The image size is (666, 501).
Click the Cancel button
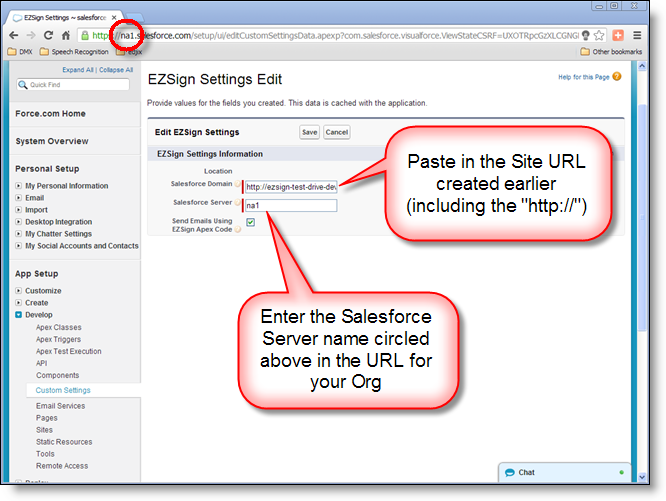point(337,132)
